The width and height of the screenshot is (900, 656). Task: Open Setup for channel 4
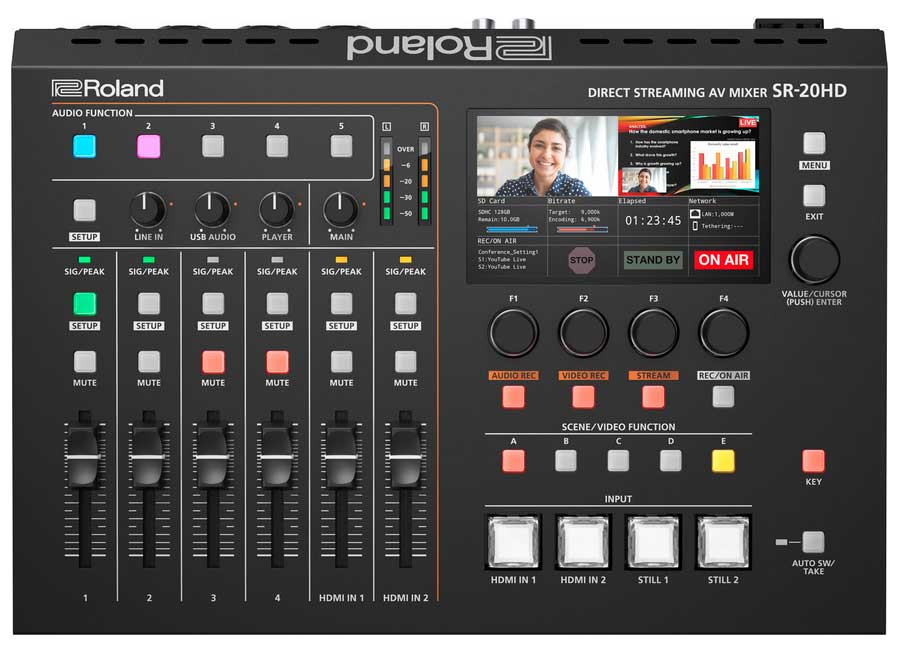277,304
